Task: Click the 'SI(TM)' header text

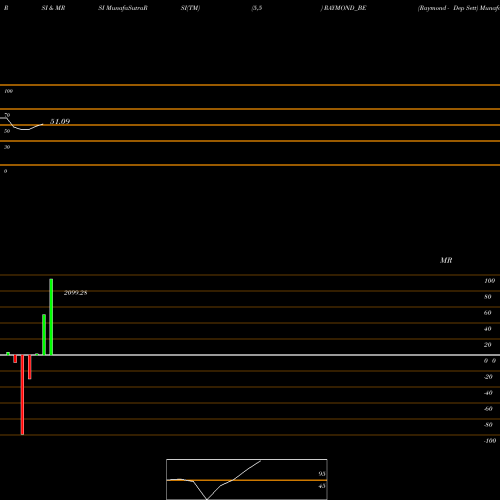Action: (190, 8)
